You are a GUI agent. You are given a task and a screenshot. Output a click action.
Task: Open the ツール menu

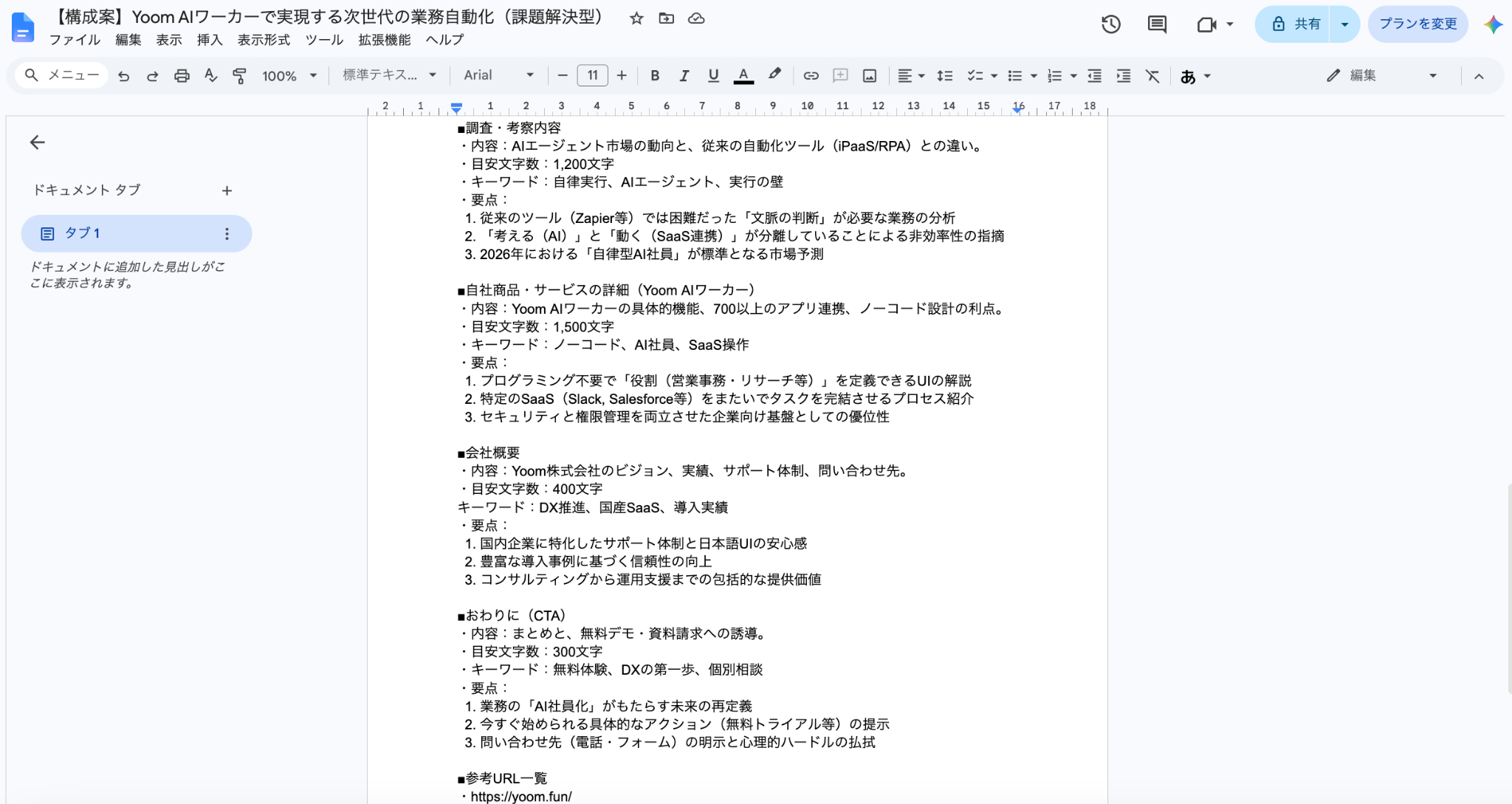click(x=324, y=40)
